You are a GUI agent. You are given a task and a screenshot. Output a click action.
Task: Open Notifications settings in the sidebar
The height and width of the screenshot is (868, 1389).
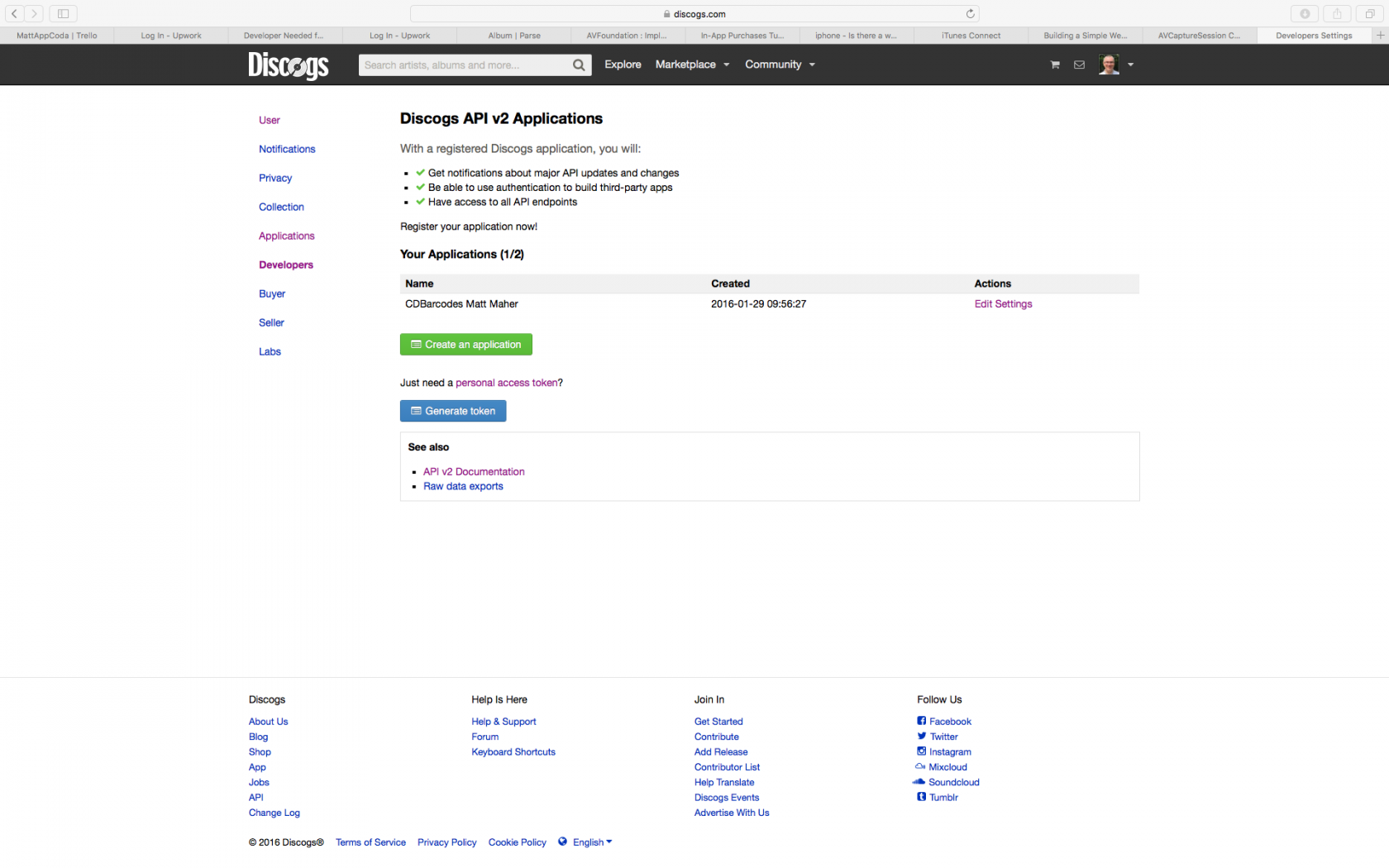pyautogui.click(x=287, y=149)
